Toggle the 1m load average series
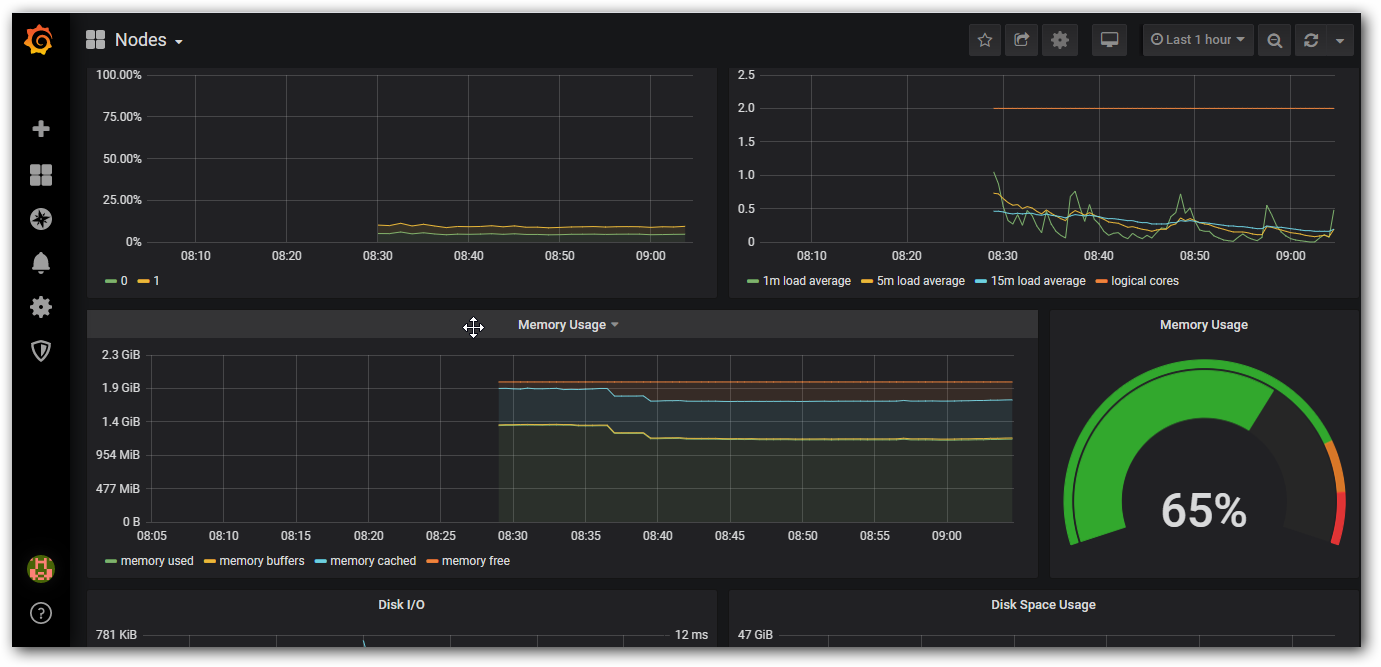1381x667 pixels. (x=806, y=281)
